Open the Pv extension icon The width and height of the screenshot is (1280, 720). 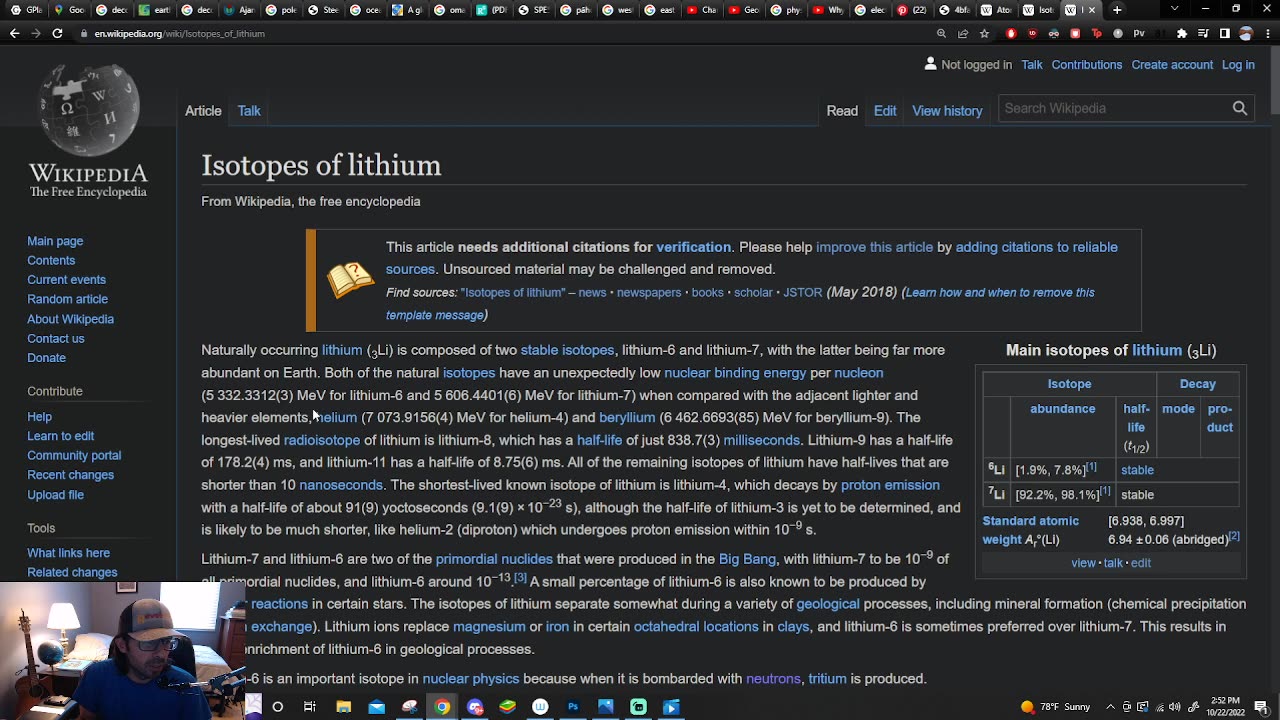coord(1138,33)
